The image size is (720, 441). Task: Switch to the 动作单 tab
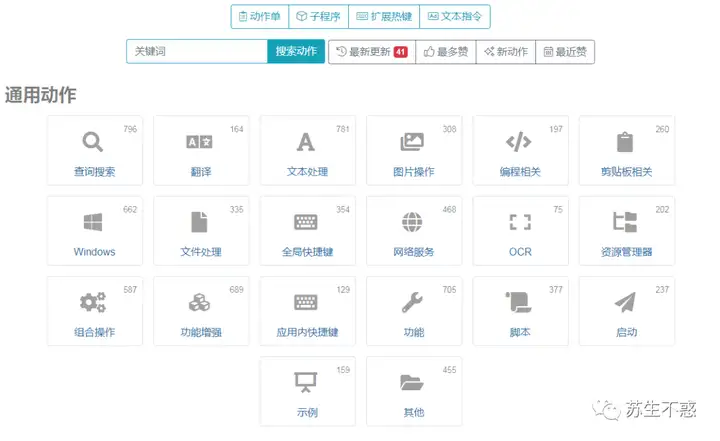pyautogui.click(x=260, y=17)
